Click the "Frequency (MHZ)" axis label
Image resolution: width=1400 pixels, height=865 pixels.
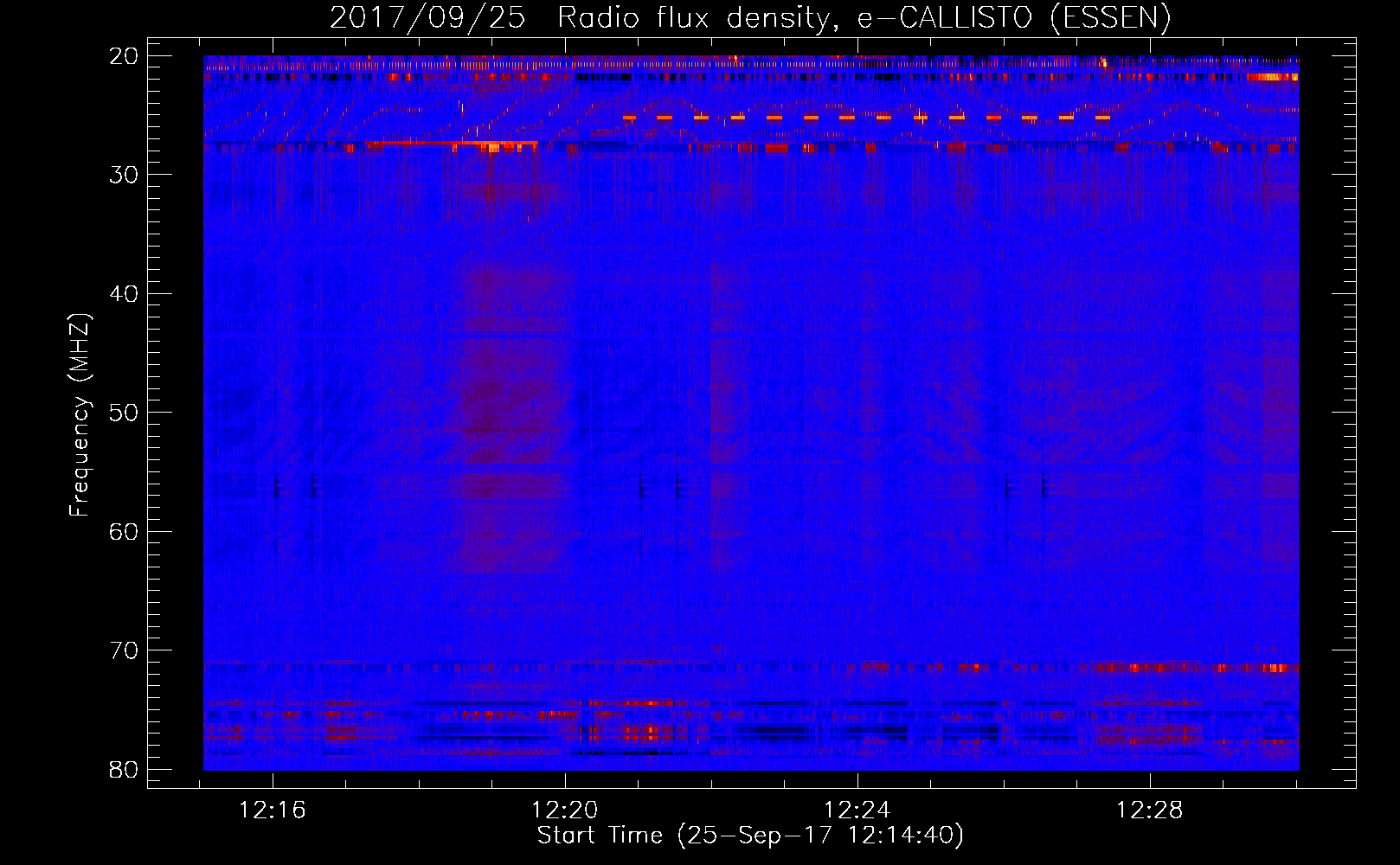pyautogui.click(x=80, y=415)
